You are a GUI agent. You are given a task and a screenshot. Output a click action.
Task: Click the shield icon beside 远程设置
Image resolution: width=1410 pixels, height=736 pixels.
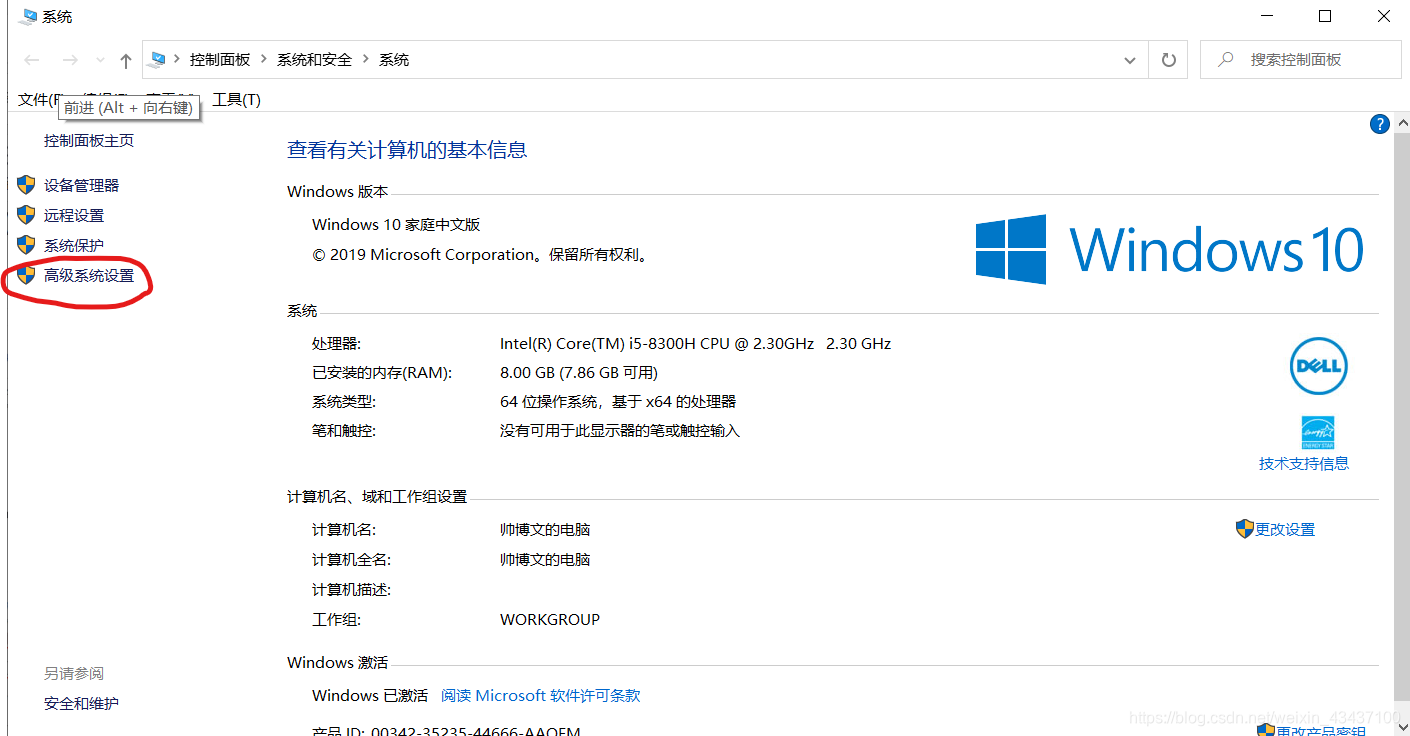point(26,215)
